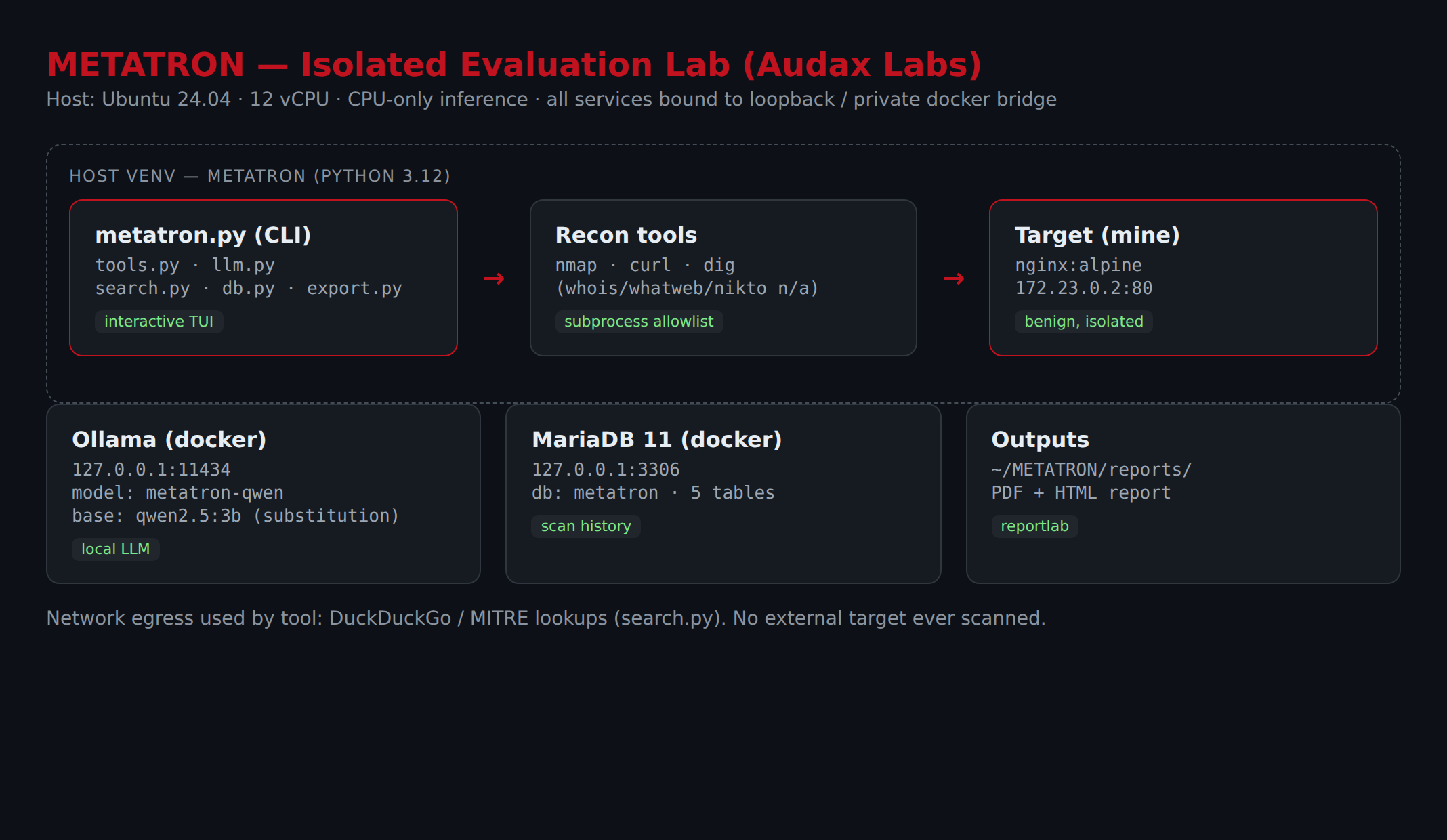Select the Network egress footer note

tap(546, 618)
